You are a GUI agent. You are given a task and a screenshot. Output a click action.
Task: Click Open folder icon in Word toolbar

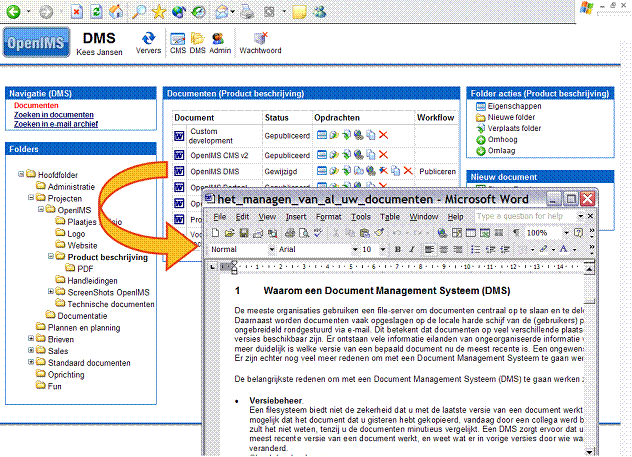coord(229,233)
